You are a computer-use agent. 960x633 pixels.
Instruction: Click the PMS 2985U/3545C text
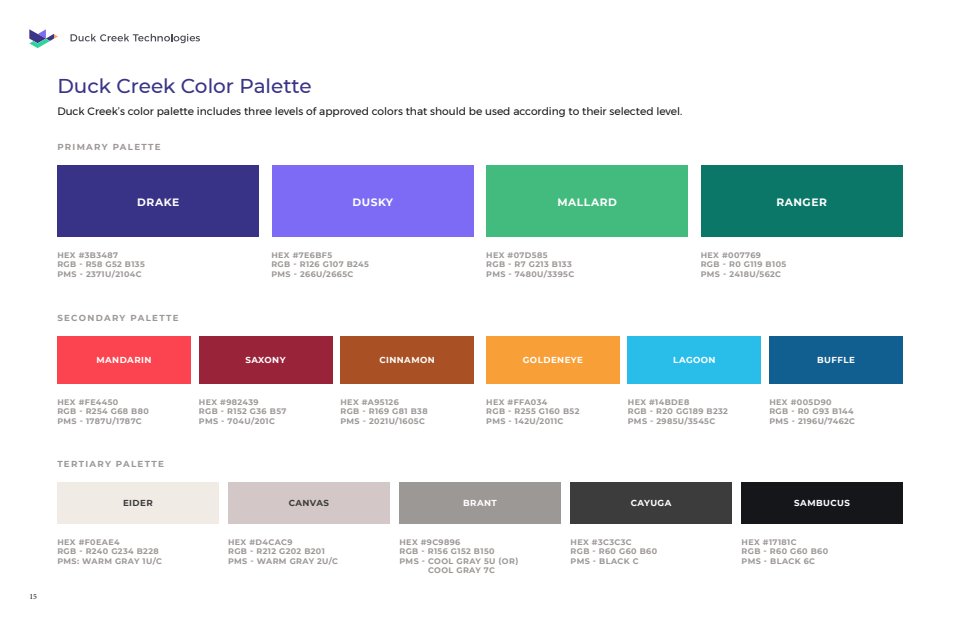(x=672, y=421)
